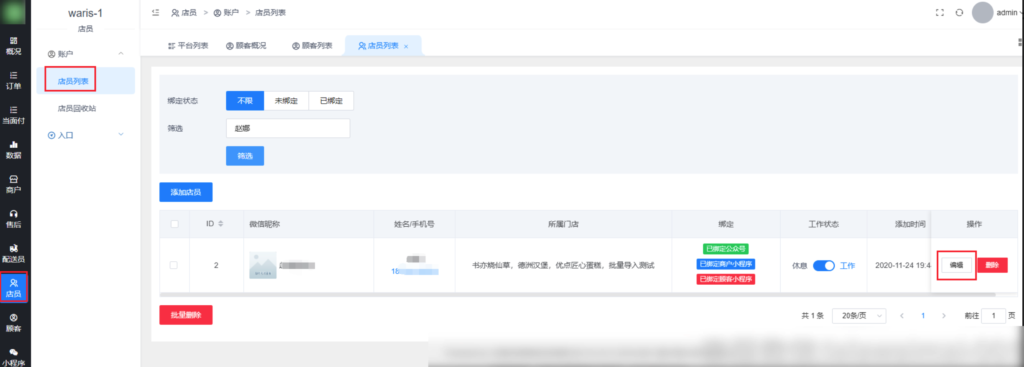Select the 已绑定 binding status option
Screen dimensions: 1024x367
[x=331, y=101]
